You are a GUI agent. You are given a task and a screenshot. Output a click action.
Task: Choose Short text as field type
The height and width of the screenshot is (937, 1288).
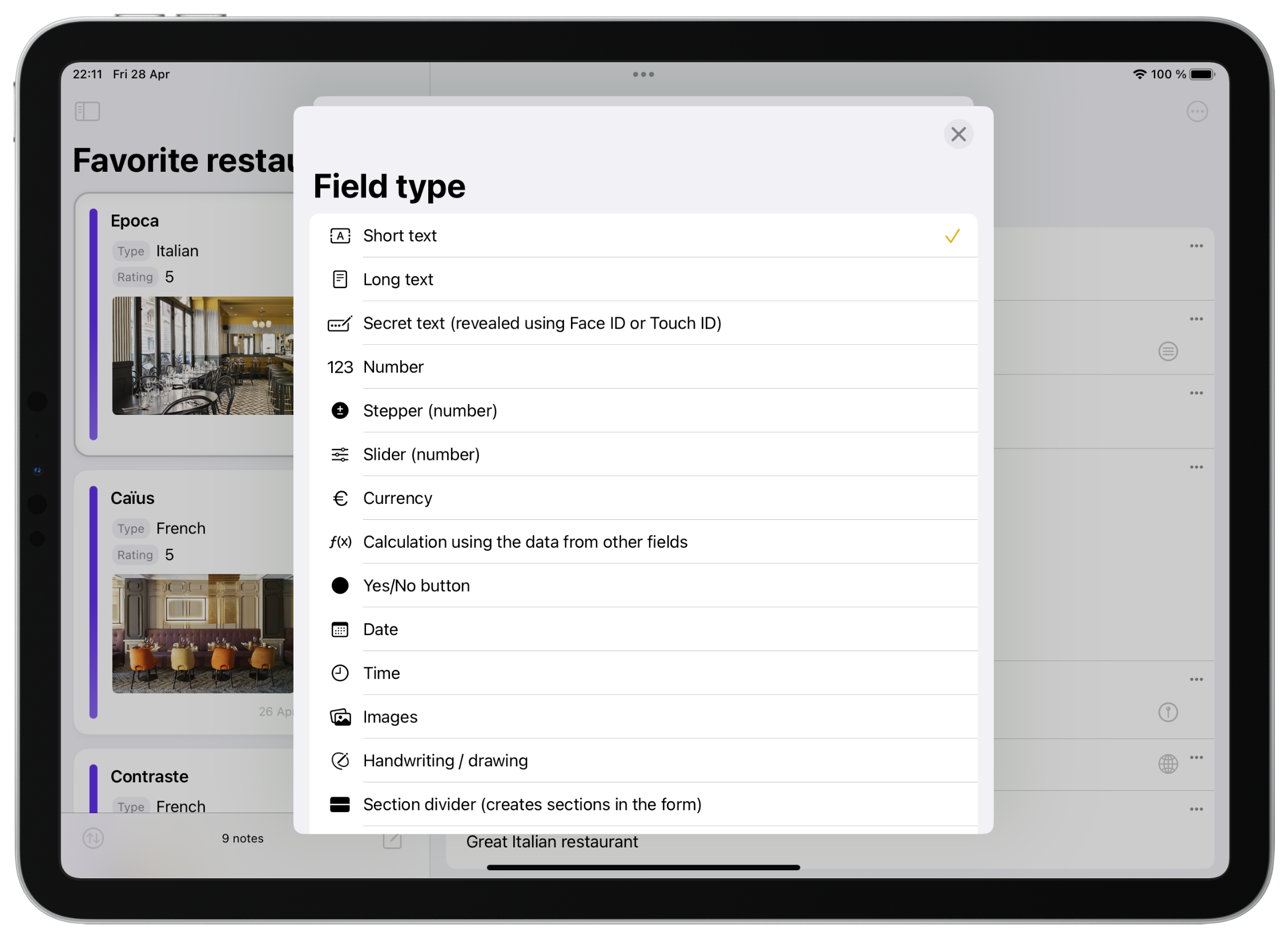click(x=643, y=236)
